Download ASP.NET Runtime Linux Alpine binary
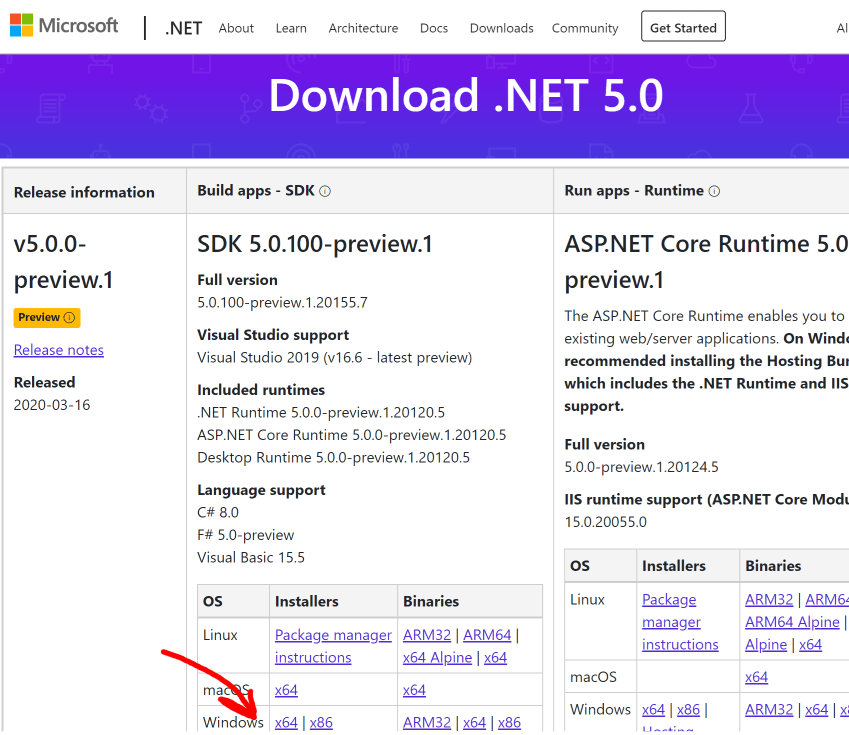Viewport: 849px width, 735px height. pos(766,645)
